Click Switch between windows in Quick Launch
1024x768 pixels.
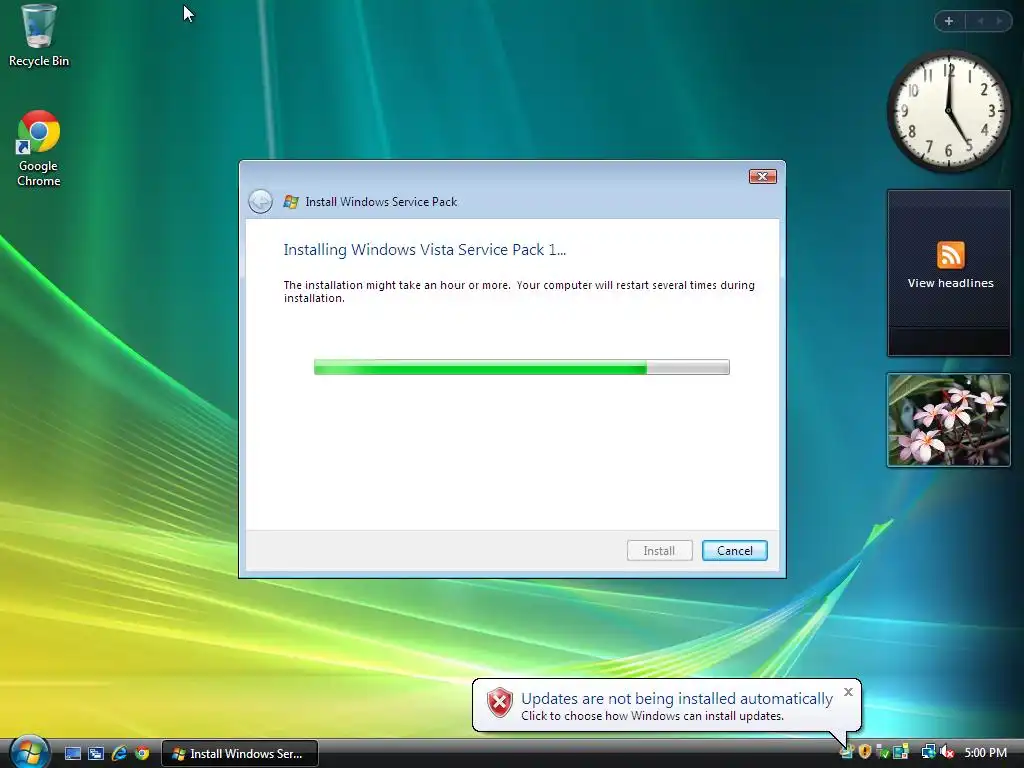96,753
